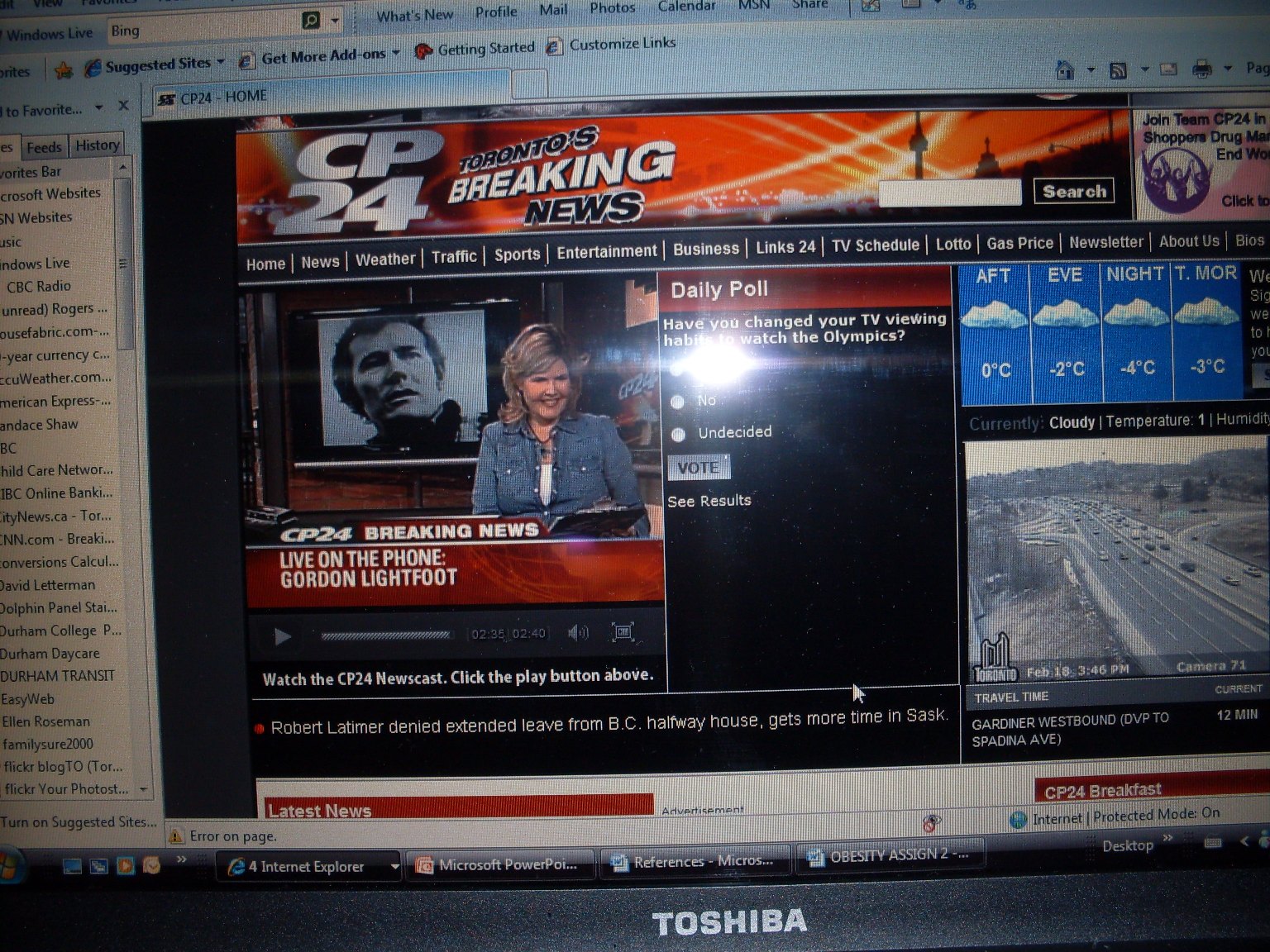Viewport: 1270px width, 952px height.
Task: Switch to Microsoft PowerPoint taskbar window
Action: click(x=501, y=864)
